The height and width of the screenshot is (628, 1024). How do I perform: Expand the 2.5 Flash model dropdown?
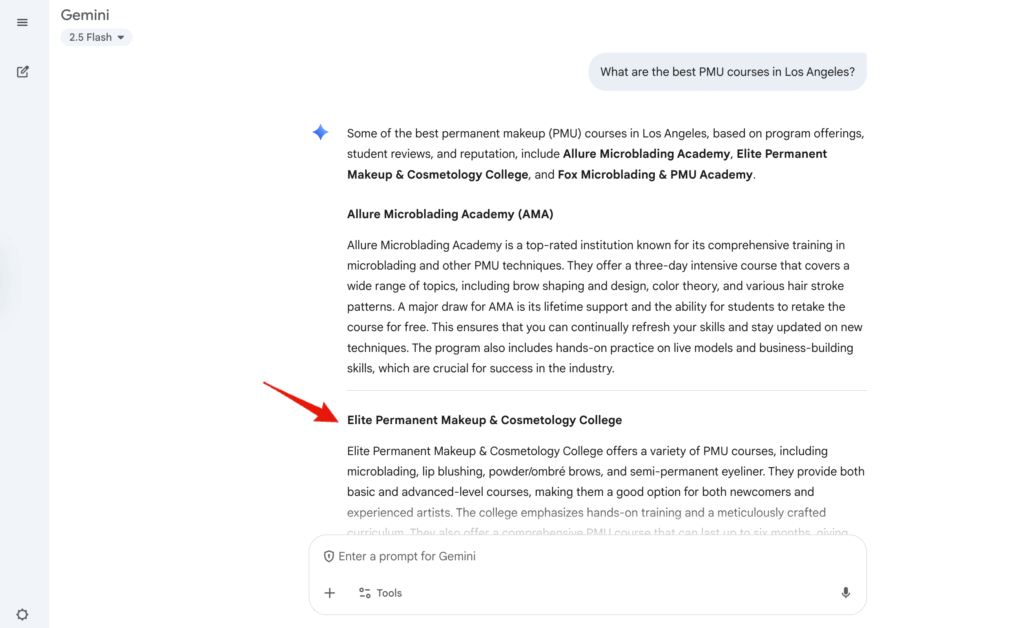pyautogui.click(x=96, y=37)
